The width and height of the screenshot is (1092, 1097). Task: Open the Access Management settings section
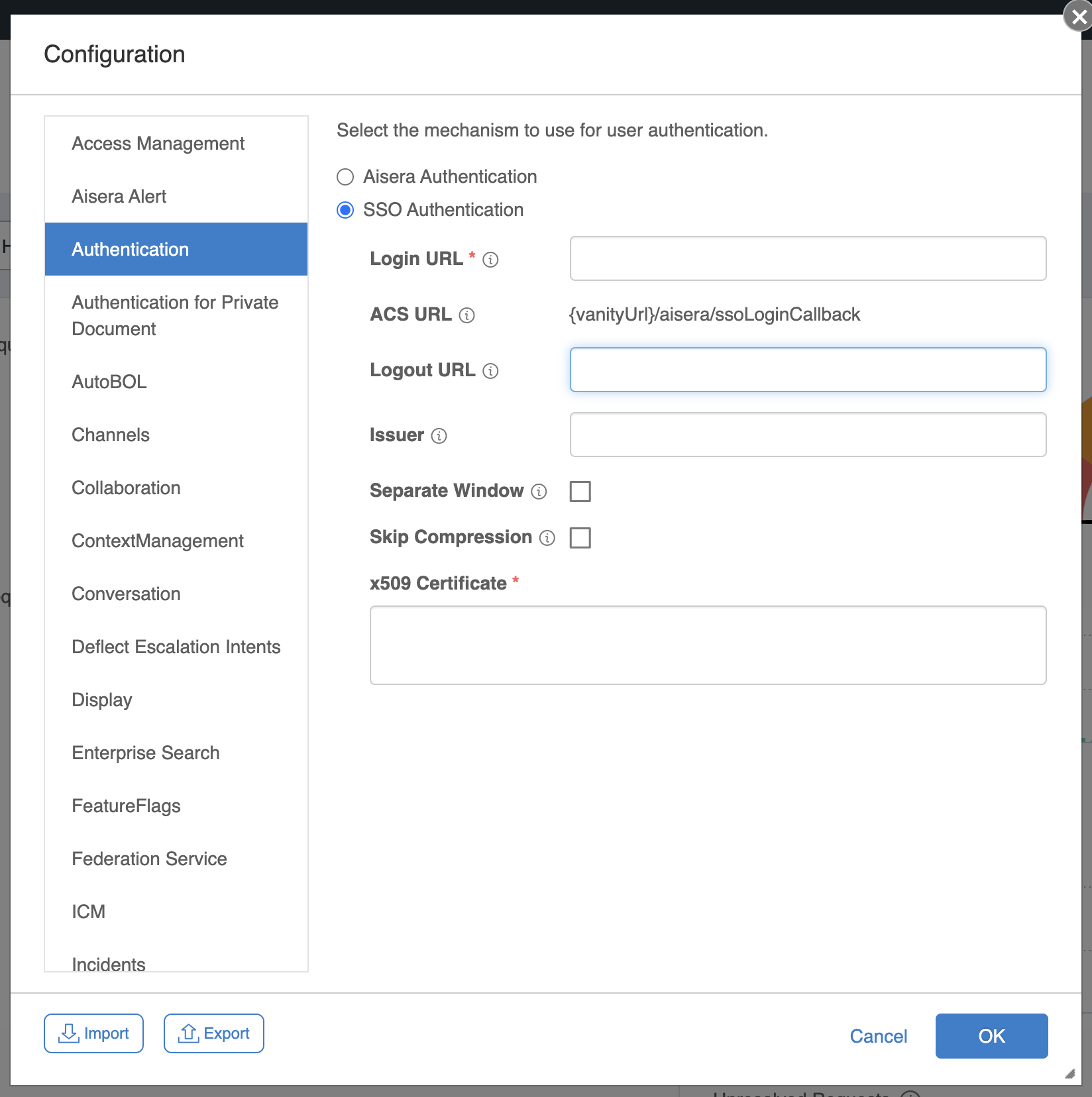coord(158,144)
